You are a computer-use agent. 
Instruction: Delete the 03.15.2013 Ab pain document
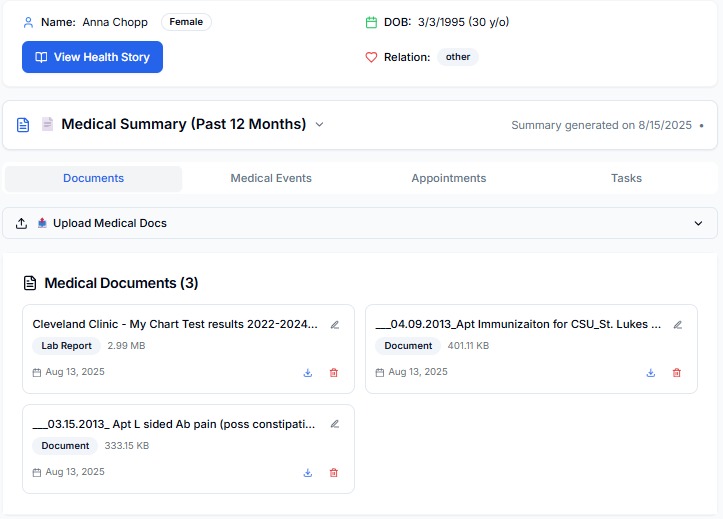click(334, 472)
